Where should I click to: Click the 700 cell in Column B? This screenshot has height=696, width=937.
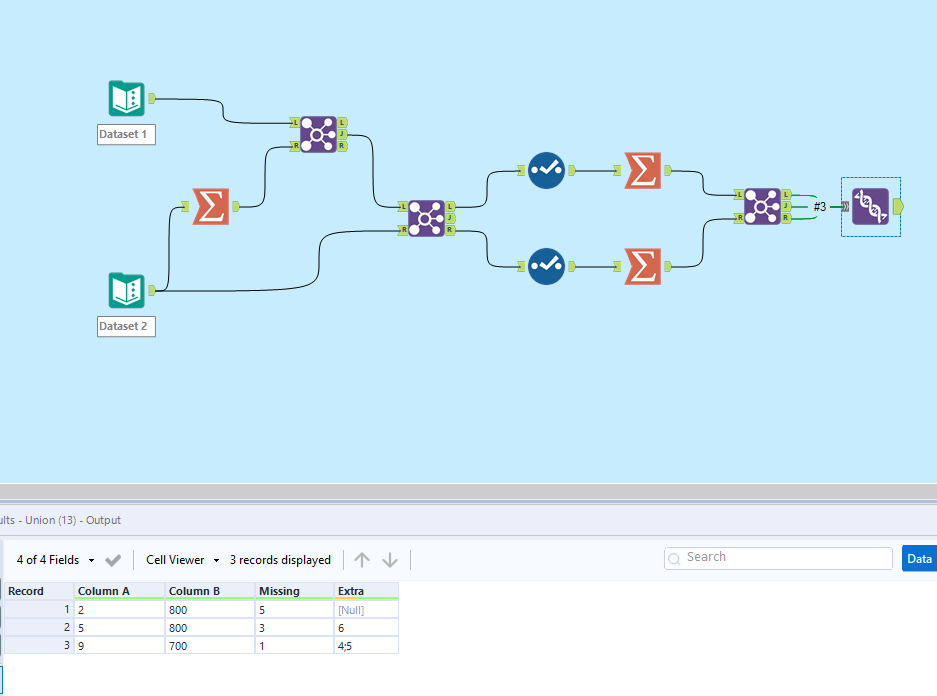210,646
